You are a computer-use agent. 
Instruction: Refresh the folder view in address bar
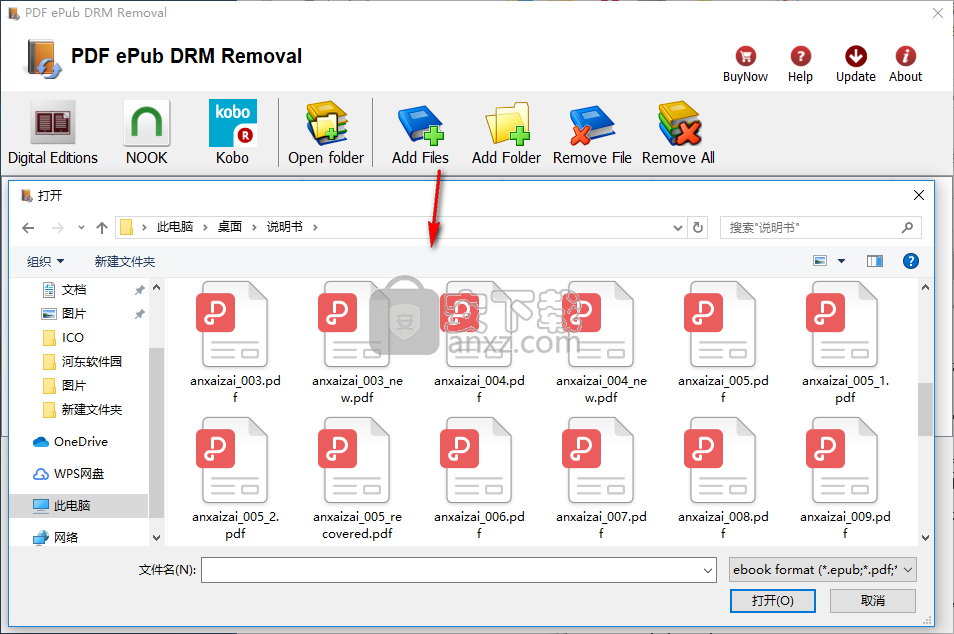point(698,228)
